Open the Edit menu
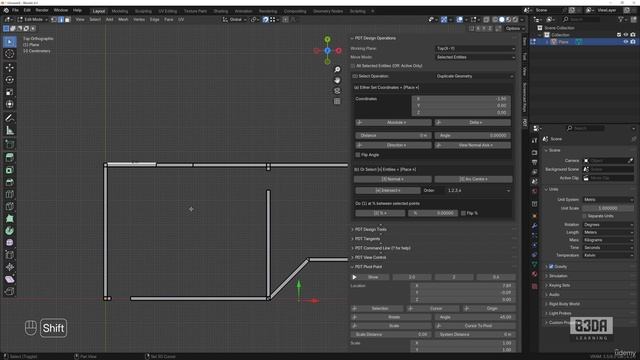The height and width of the screenshot is (360, 640). [x=27, y=10]
